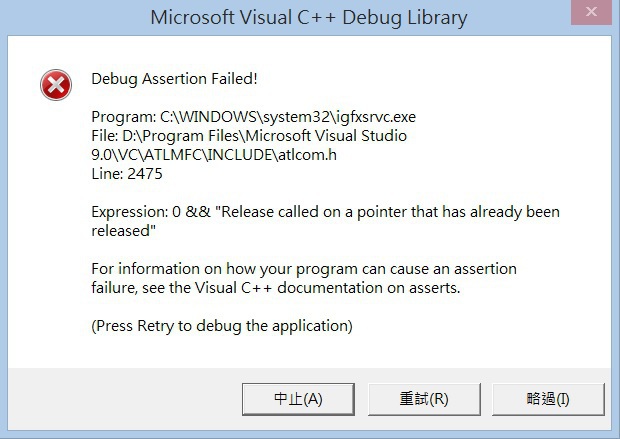Click the word released" on second line

(124, 231)
